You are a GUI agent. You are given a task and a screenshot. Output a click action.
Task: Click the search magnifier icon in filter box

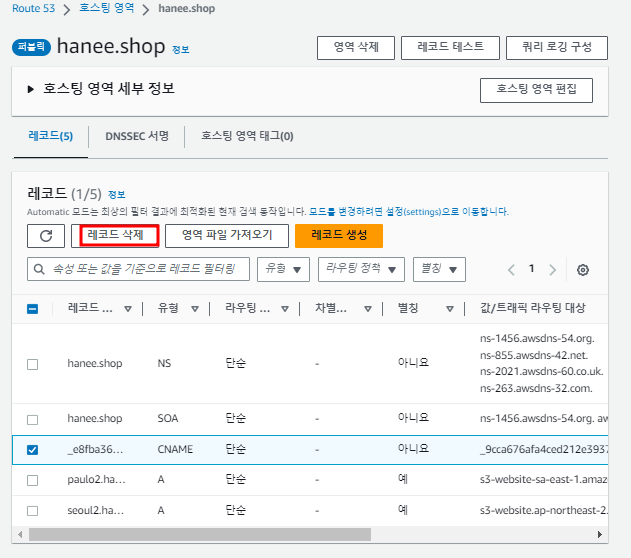[x=39, y=269]
